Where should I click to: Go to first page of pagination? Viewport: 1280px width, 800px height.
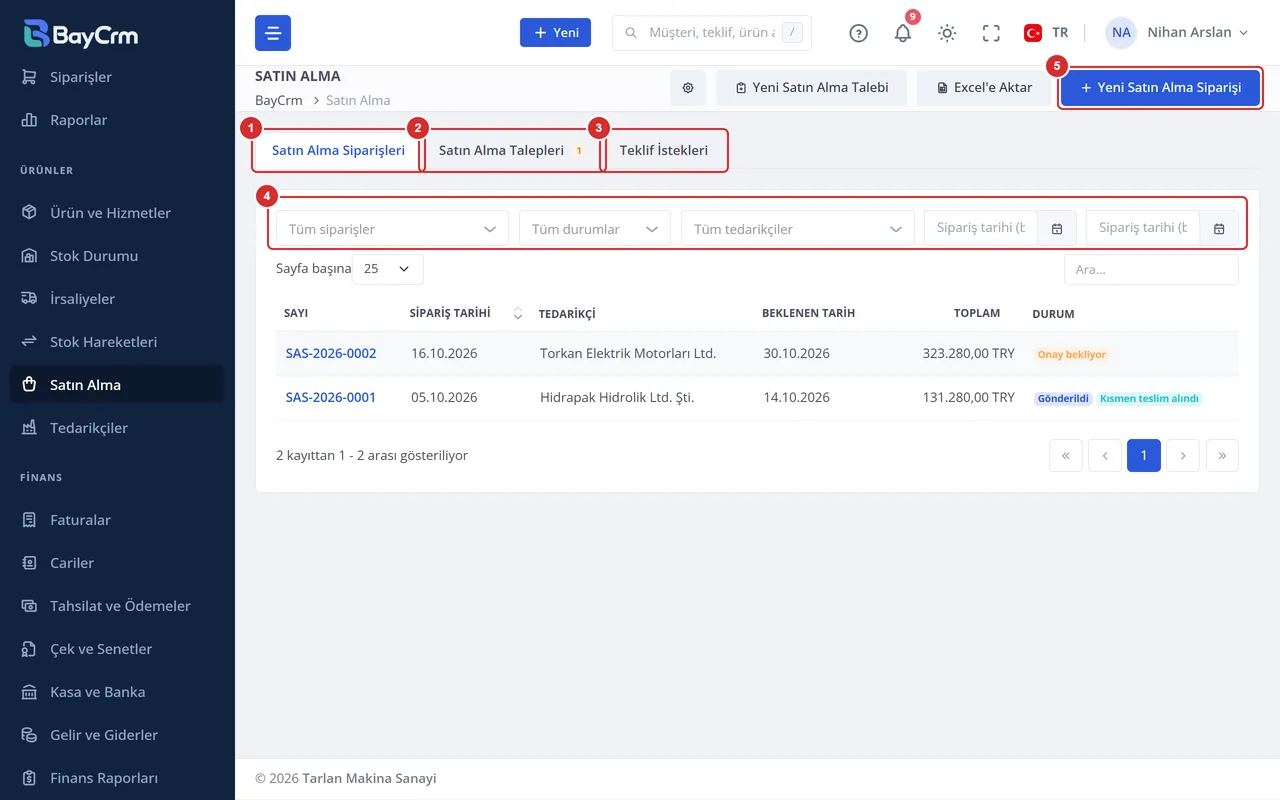coord(1066,455)
